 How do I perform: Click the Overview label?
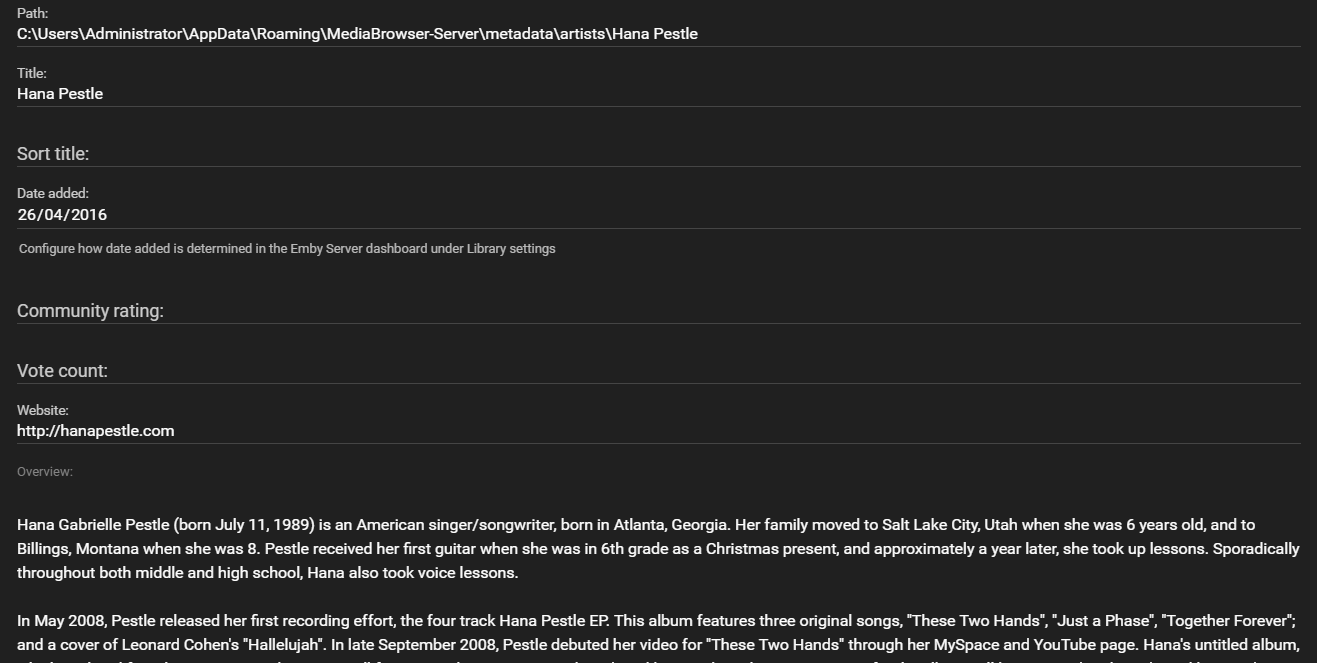point(44,471)
